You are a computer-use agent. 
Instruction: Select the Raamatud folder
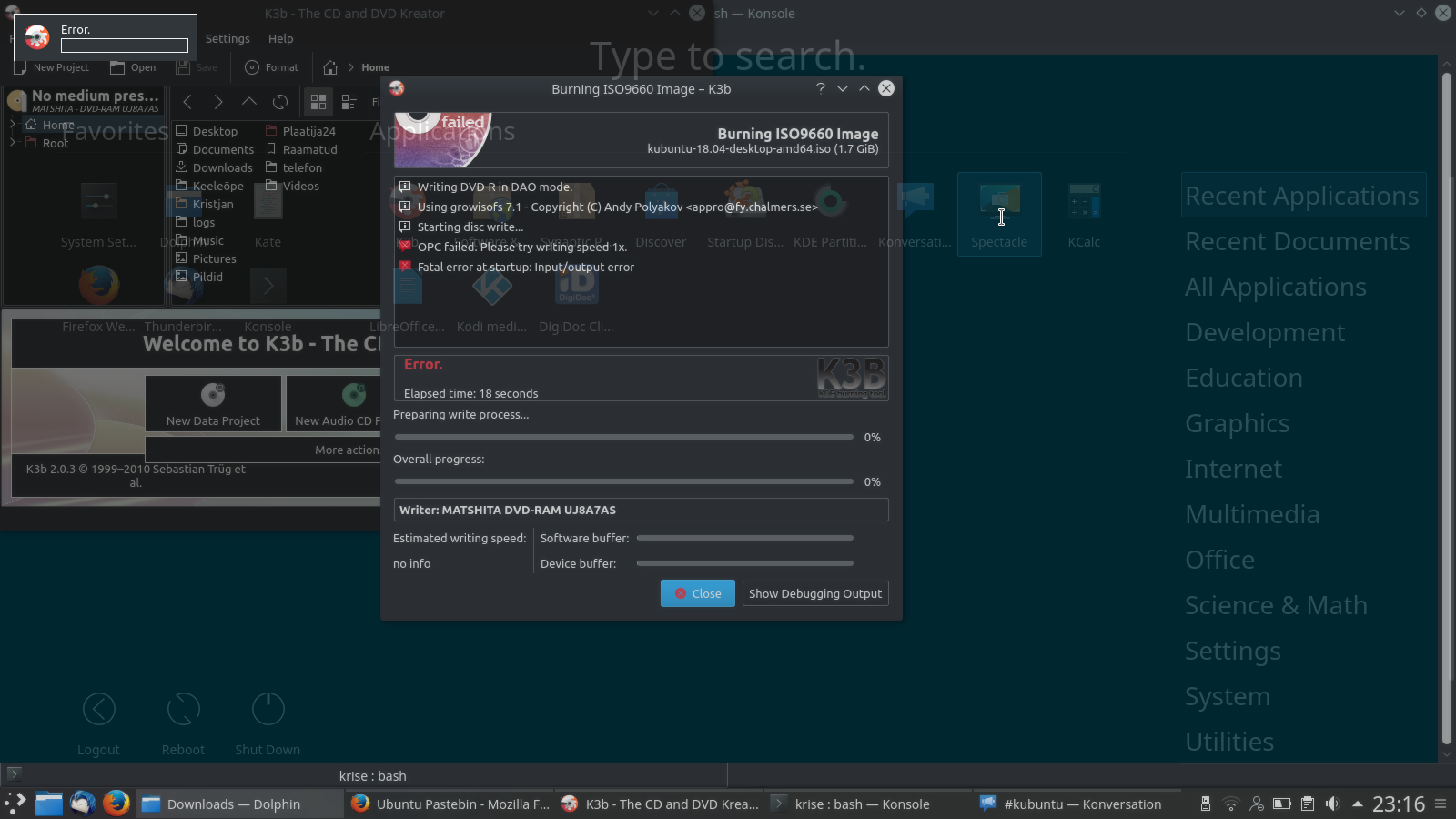point(301,149)
